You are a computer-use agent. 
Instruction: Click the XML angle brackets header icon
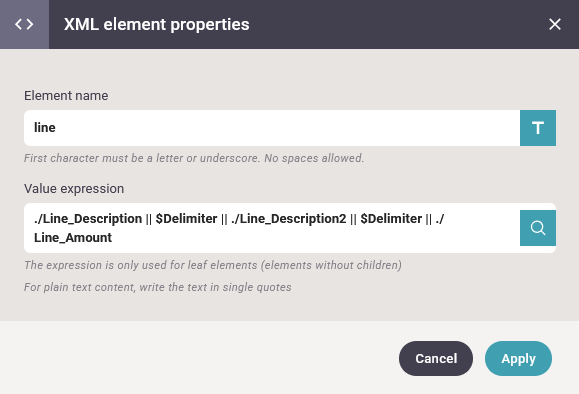pyautogui.click(x=24, y=24)
